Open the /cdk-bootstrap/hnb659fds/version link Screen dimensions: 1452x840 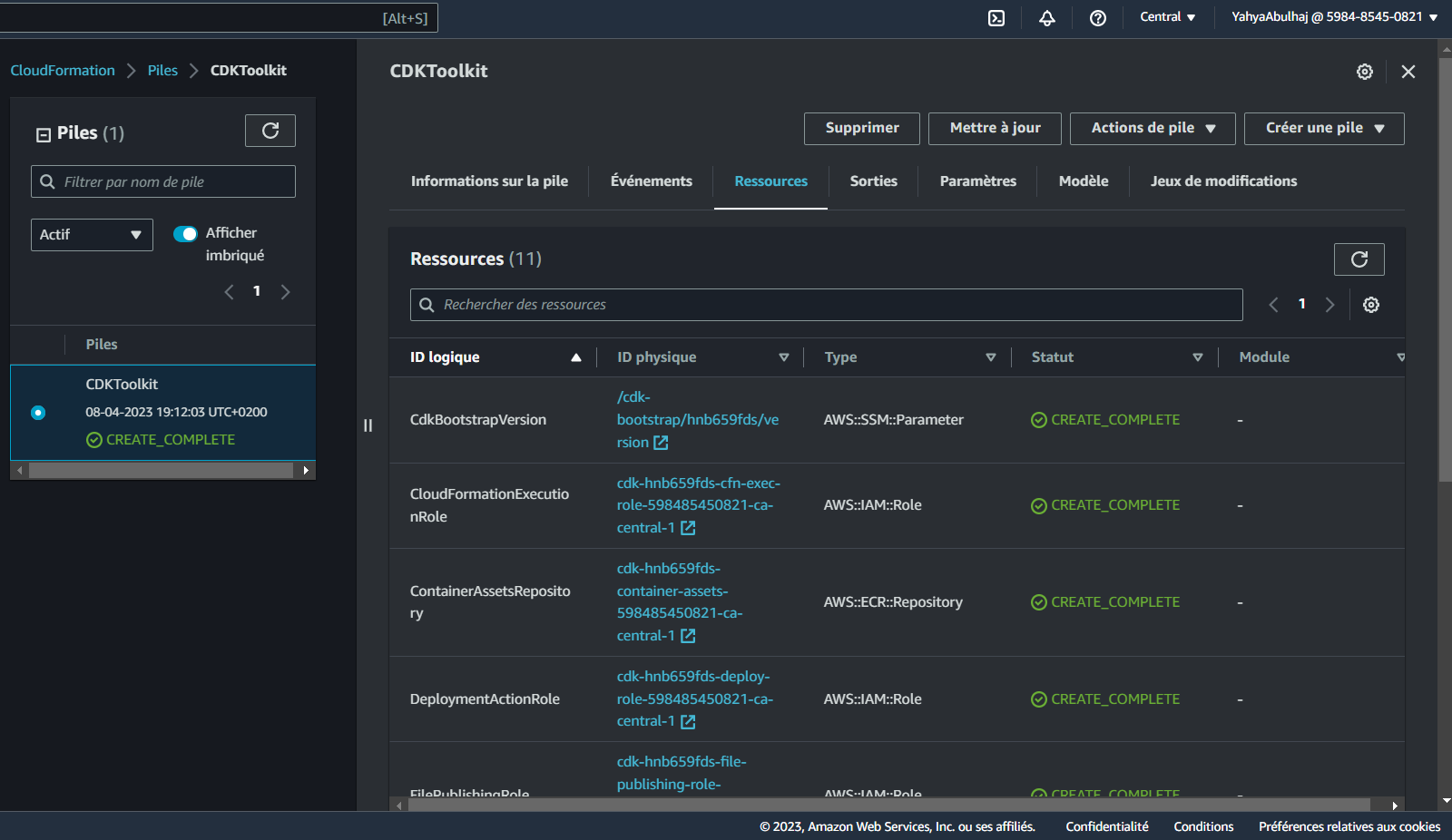697,420
